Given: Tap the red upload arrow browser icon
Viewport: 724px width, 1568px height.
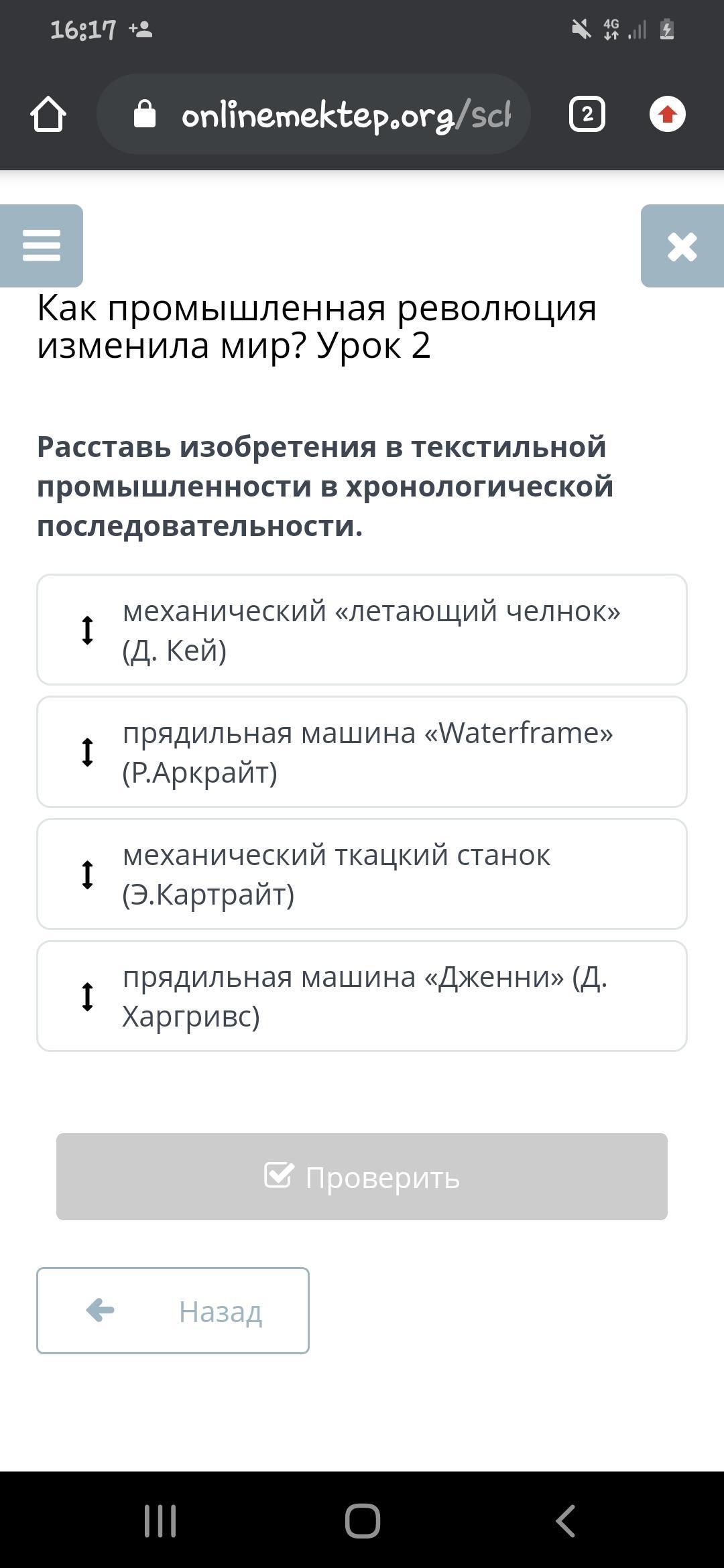Looking at the screenshot, I should 668,114.
